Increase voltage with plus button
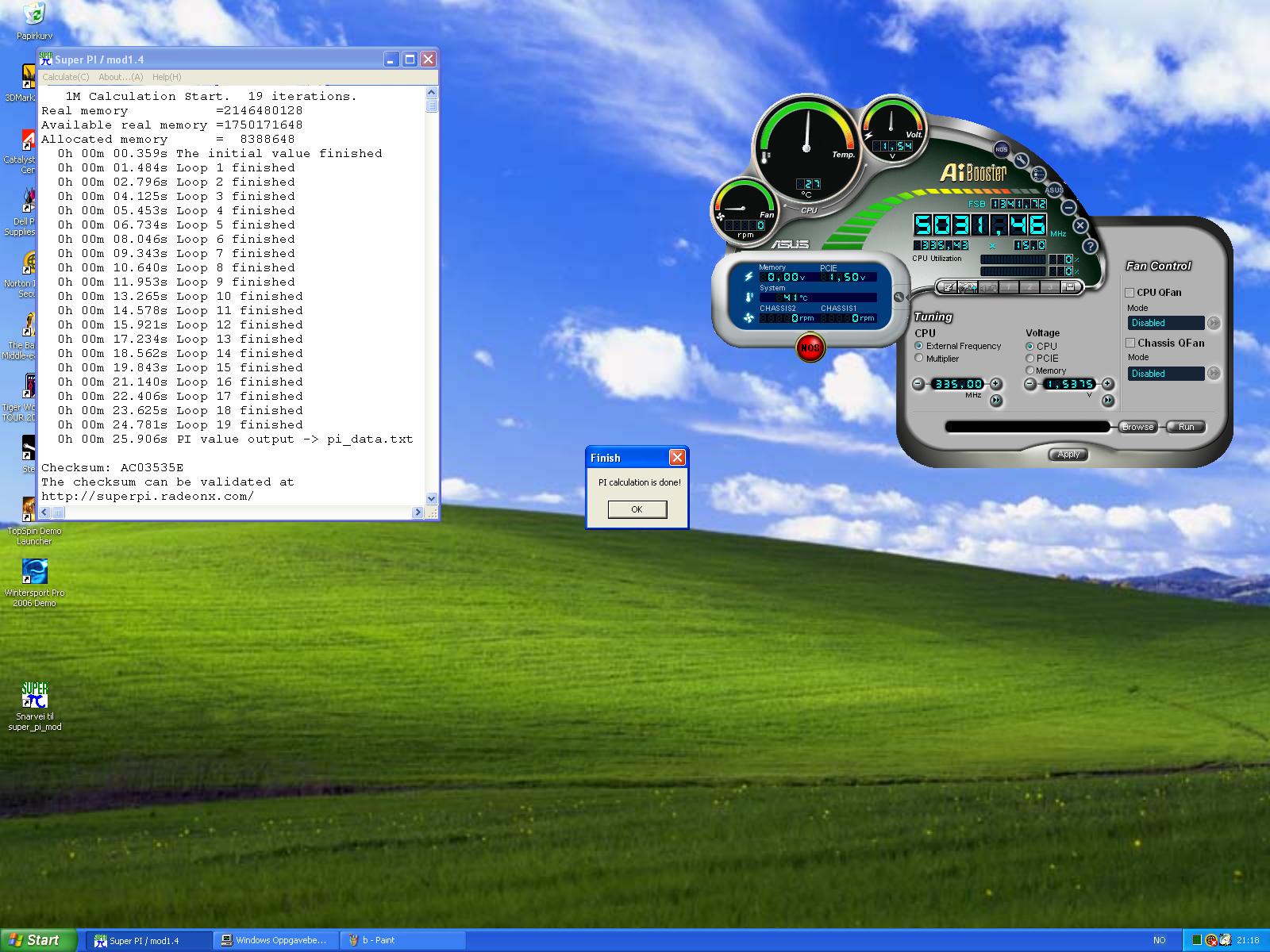 [1107, 384]
